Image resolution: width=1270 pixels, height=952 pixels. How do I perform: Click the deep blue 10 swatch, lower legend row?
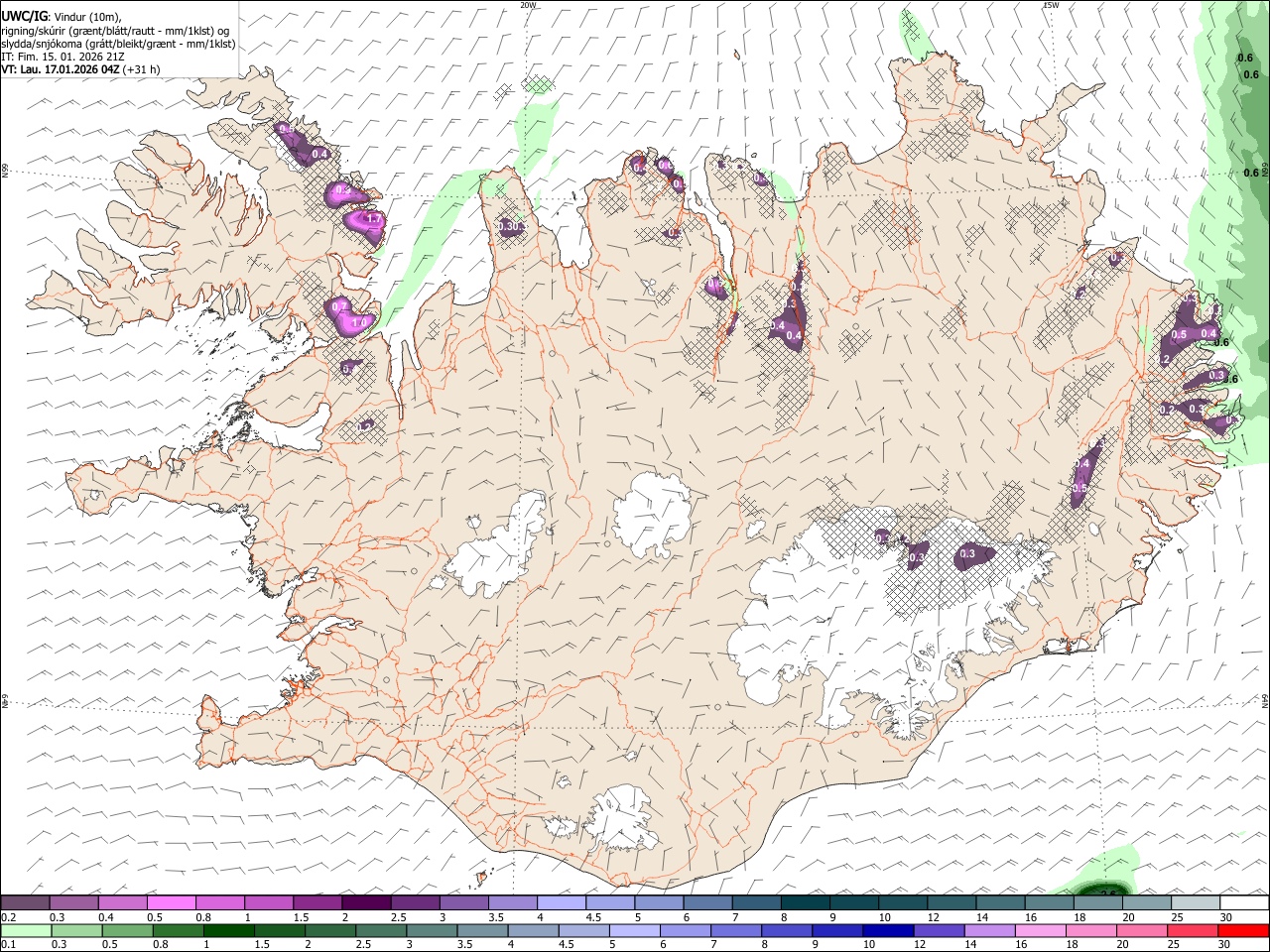point(889,930)
